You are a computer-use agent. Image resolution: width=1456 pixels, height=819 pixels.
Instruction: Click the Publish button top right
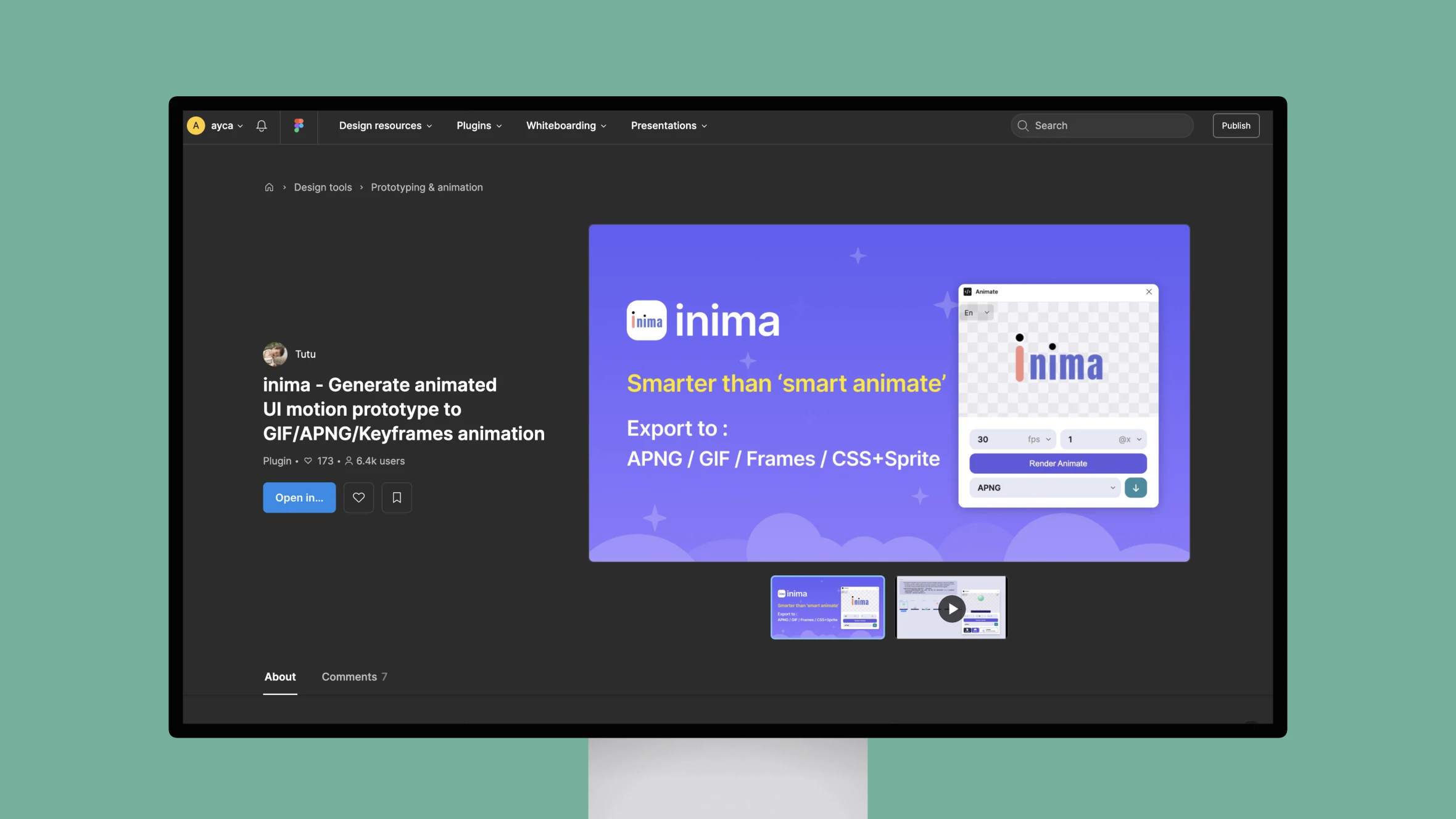point(1235,125)
